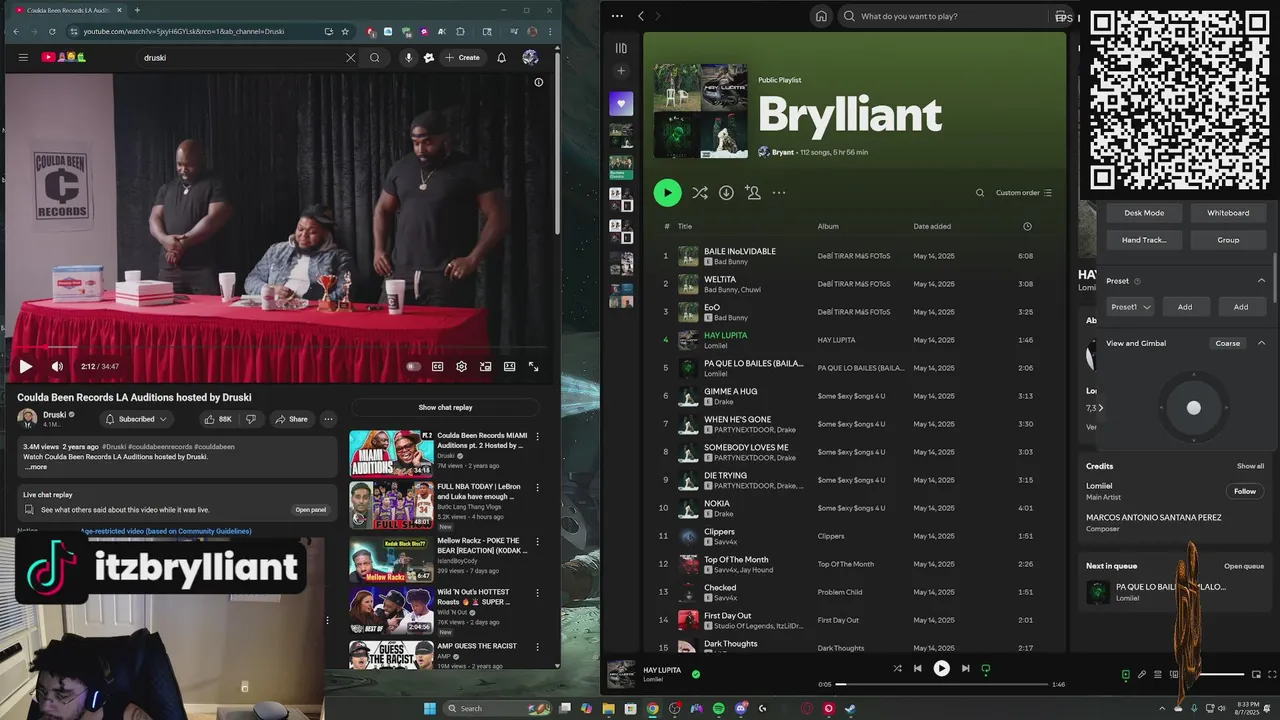Open YouTube player settings gear
Viewport: 1280px width, 720px height.
click(461, 367)
